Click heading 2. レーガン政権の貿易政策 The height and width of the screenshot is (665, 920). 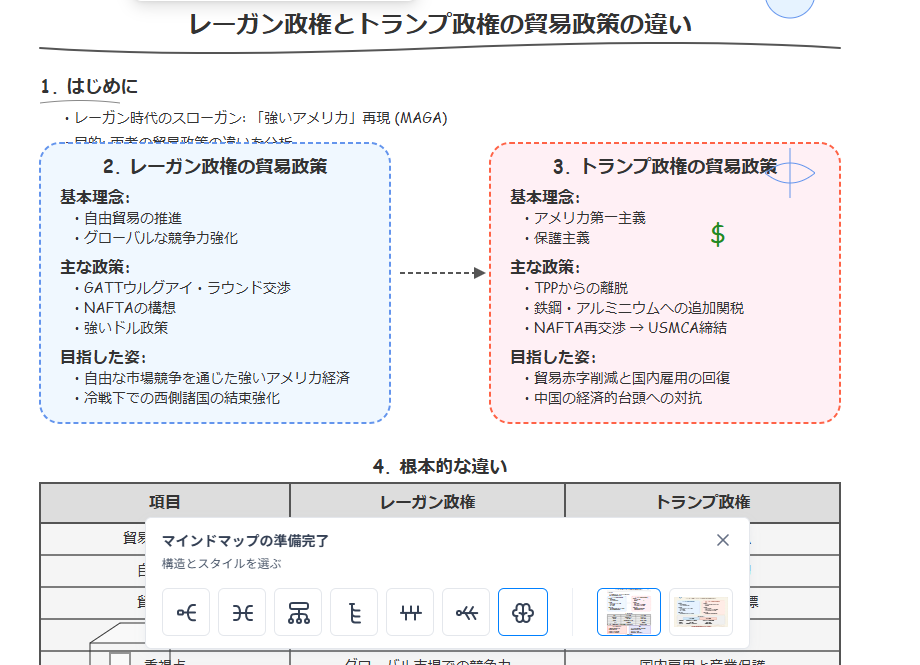pyautogui.click(x=215, y=166)
